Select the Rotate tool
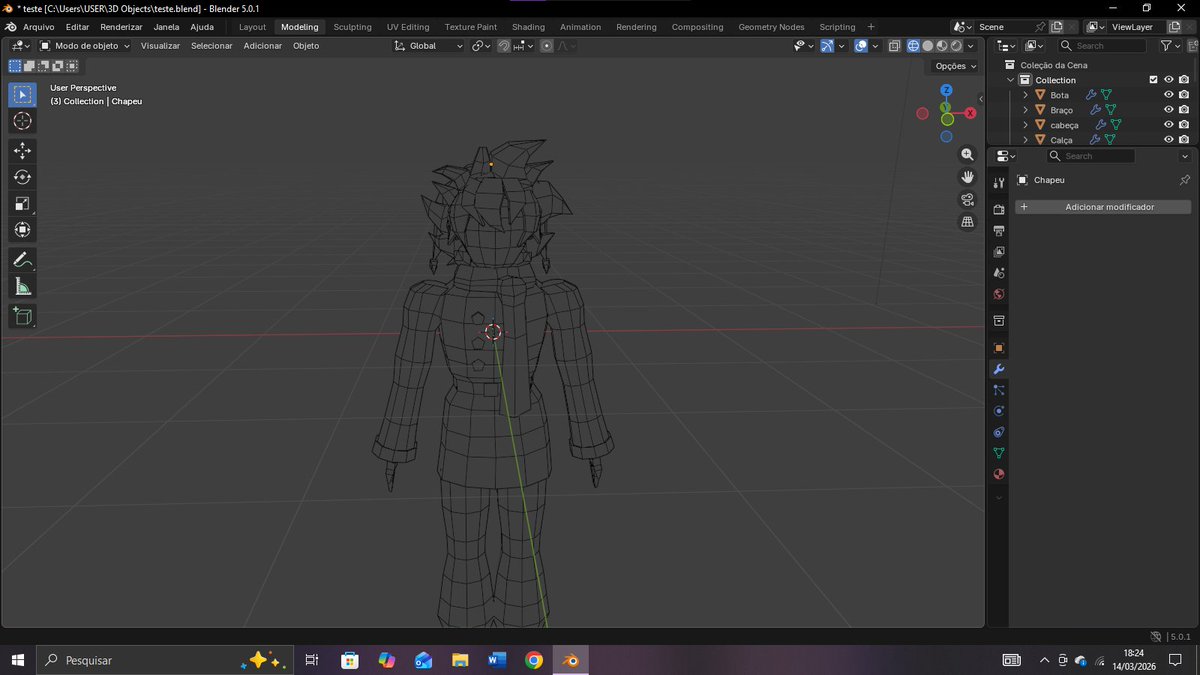This screenshot has width=1200, height=675. click(22, 177)
